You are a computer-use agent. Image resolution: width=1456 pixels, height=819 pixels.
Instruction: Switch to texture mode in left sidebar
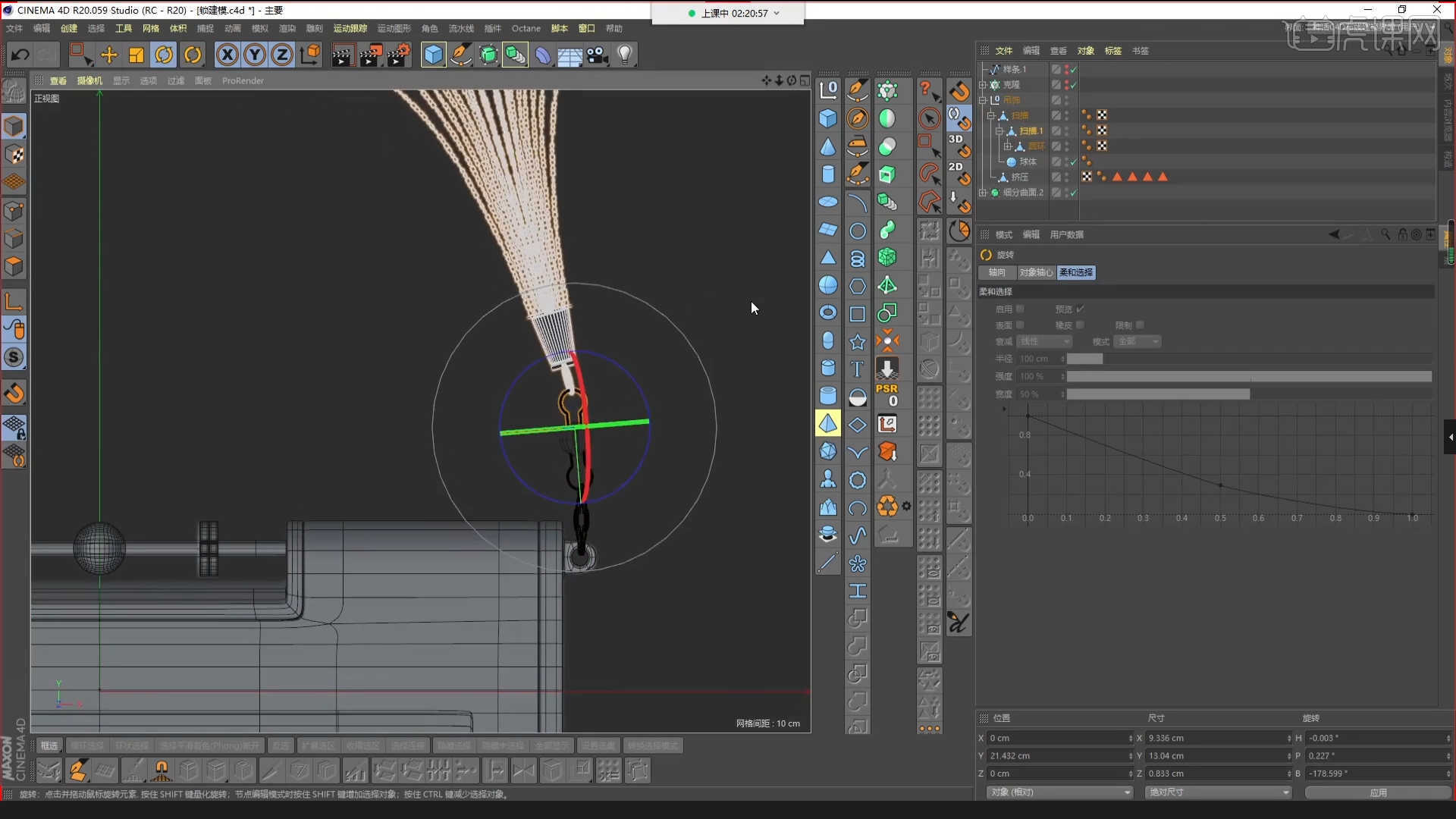click(x=14, y=154)
